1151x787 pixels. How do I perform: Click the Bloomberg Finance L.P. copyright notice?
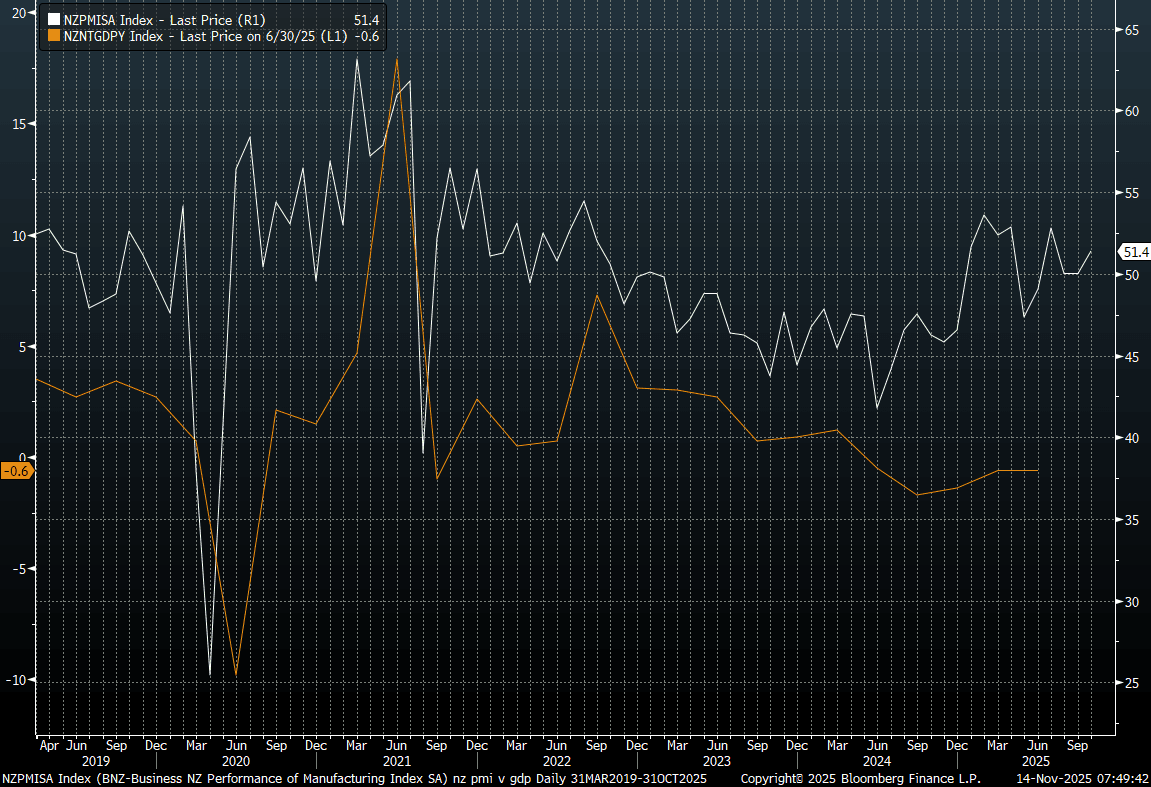(x=860, y=778)
